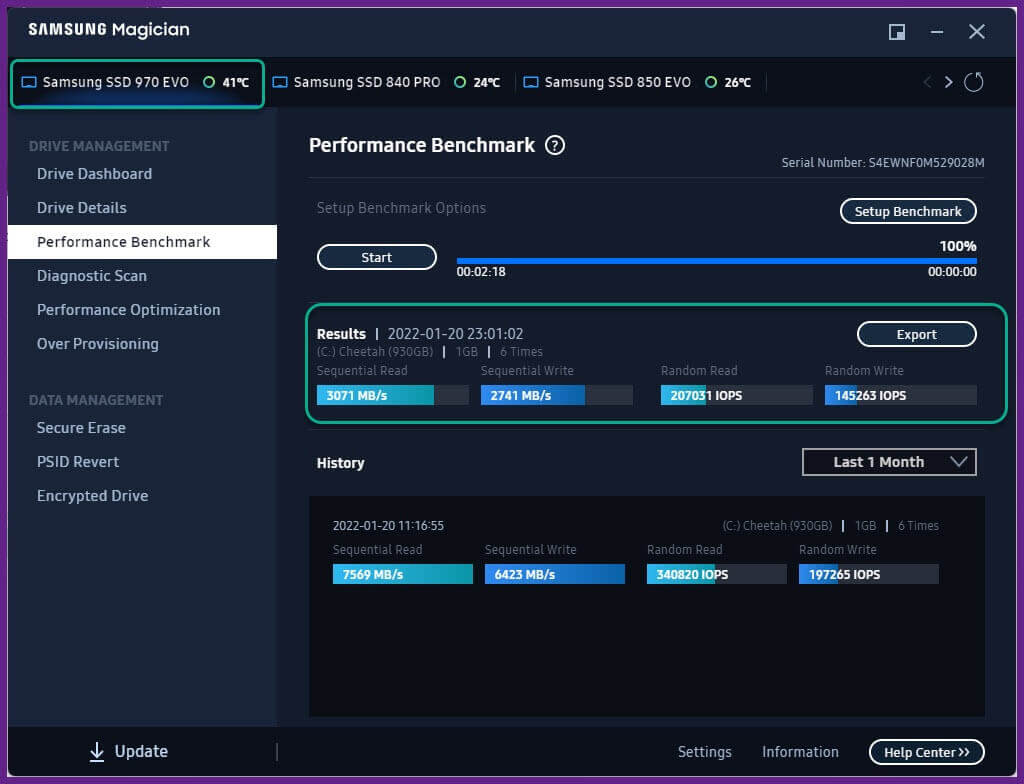Click the drive icon beside Samsung SSD 850 EVO
The image size is (1024, 784).
[x=531, y=82]
